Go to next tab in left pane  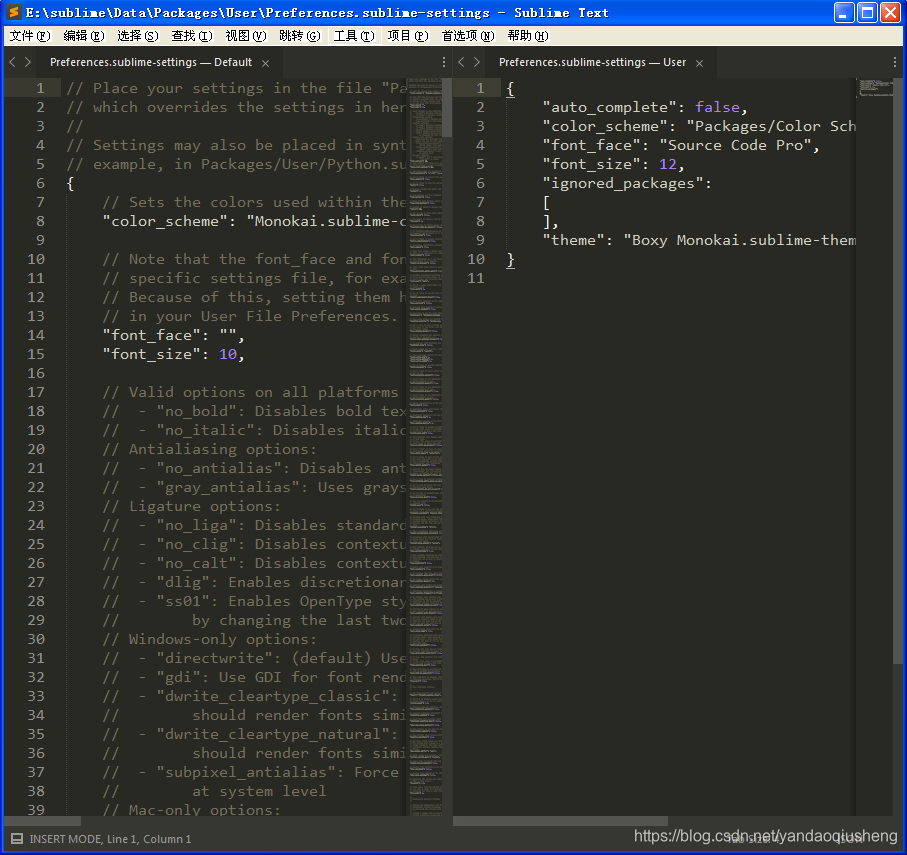(x=28, y=62)
